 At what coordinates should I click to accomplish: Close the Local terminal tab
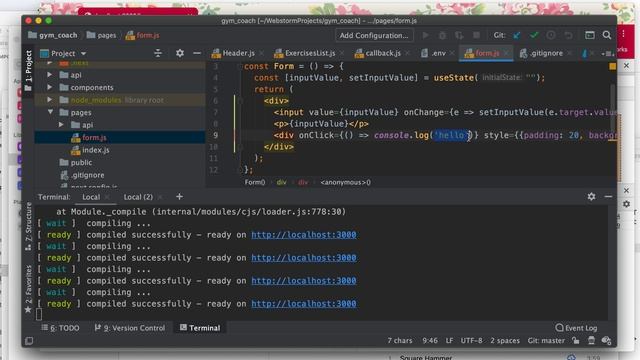tap(107, 197)
